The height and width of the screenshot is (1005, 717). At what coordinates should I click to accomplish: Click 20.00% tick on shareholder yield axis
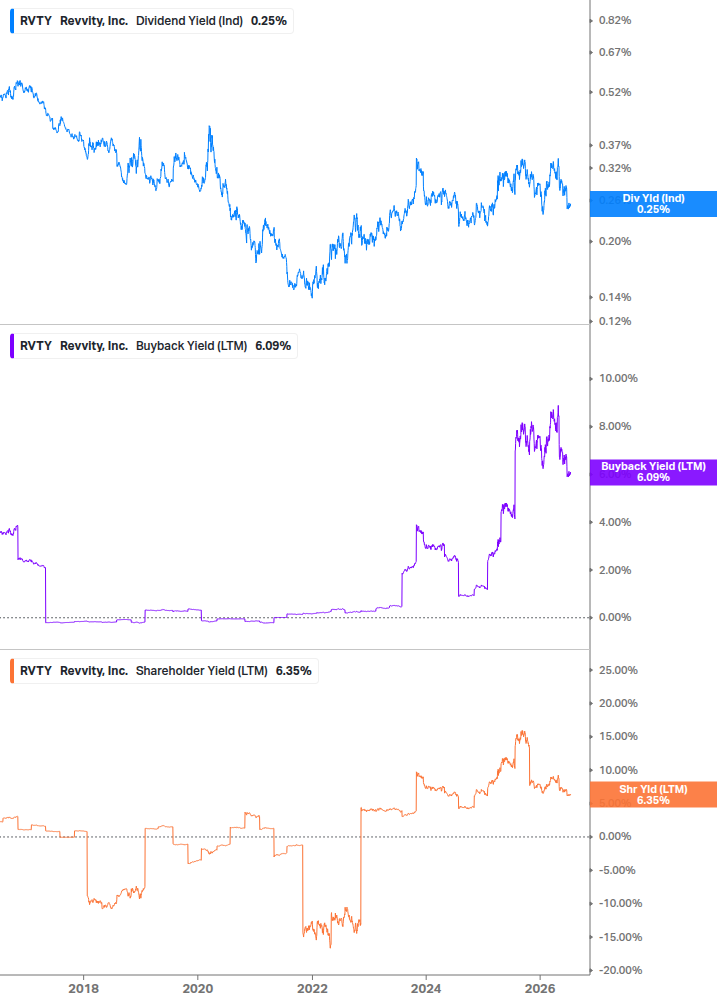point(618,703)
